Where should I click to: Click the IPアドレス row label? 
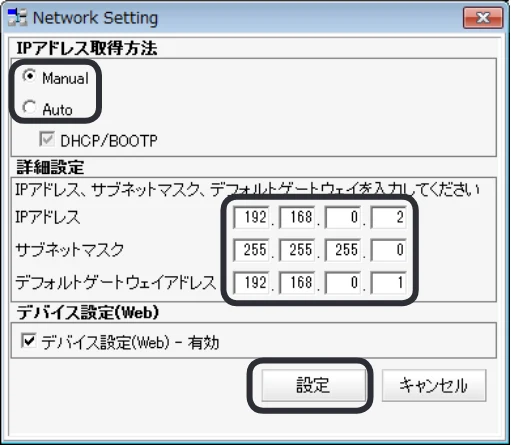coord(48,217)
